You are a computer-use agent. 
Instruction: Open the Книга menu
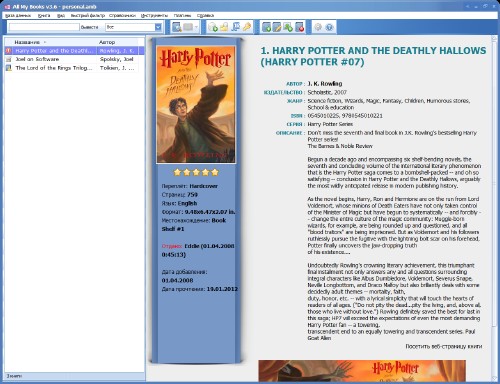click(x=44, y=15)
